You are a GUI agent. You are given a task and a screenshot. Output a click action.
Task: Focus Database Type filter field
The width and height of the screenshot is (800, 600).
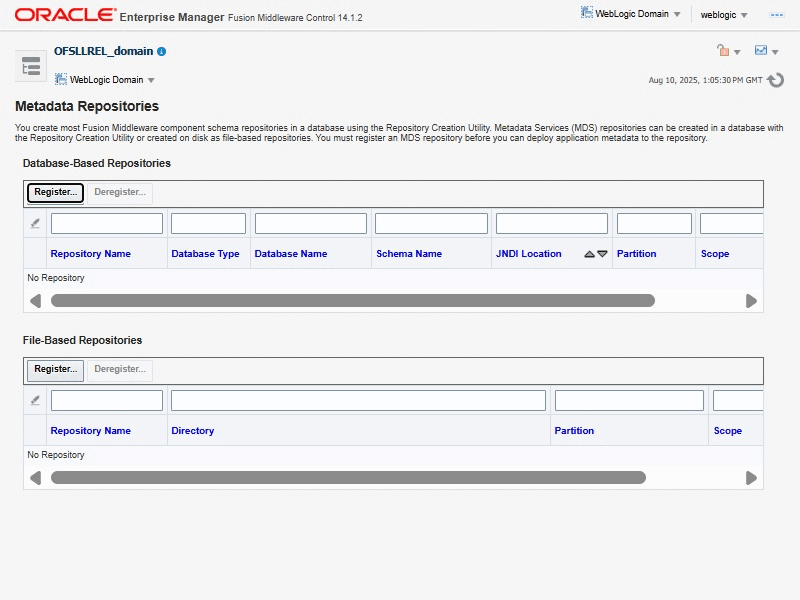coord(208,223)
